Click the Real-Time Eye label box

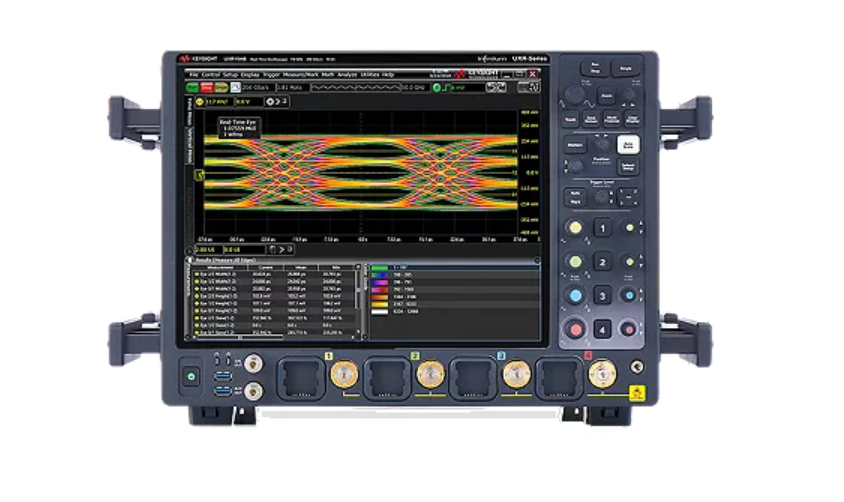238,128
